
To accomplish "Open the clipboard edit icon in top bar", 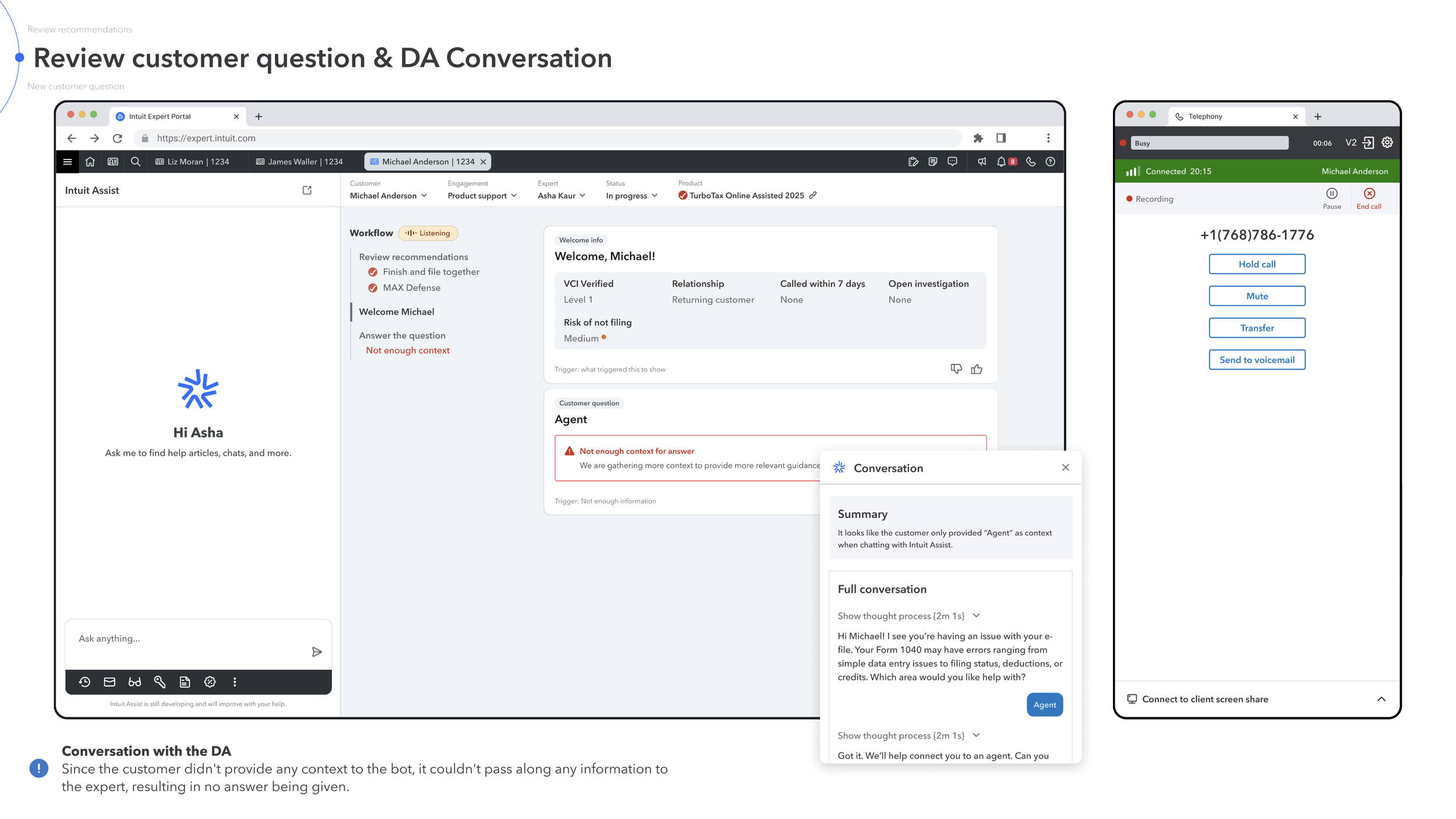I will coord(913,162).
